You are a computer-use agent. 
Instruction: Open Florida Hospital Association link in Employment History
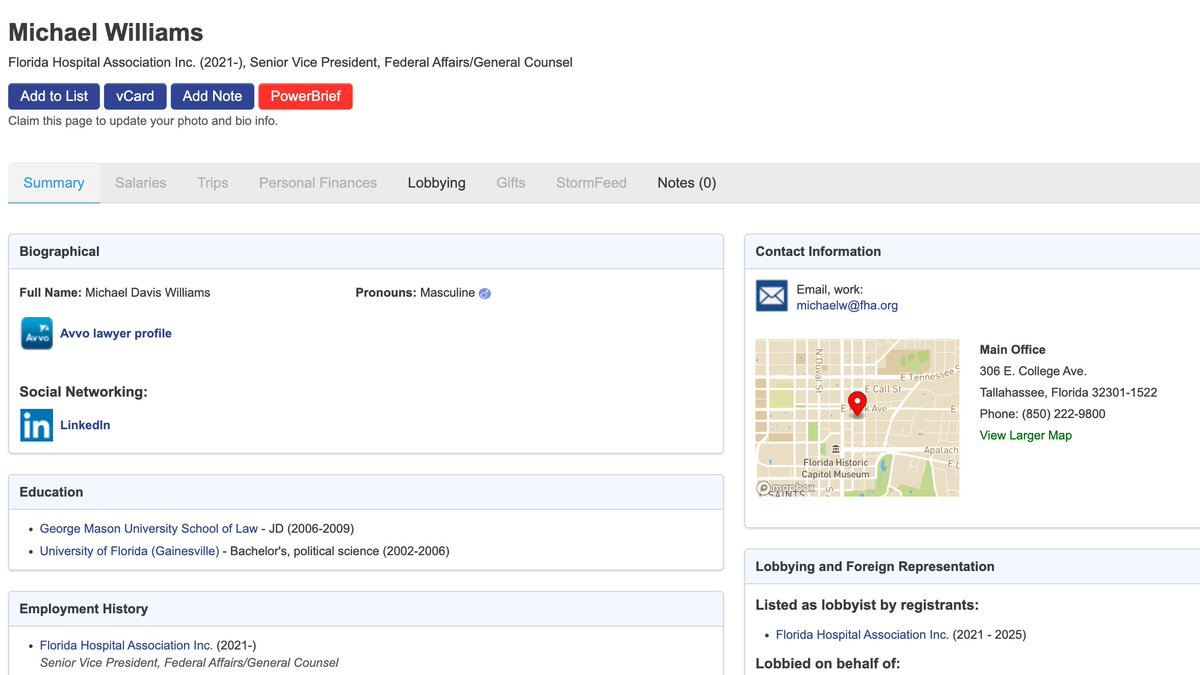(126, 645)
